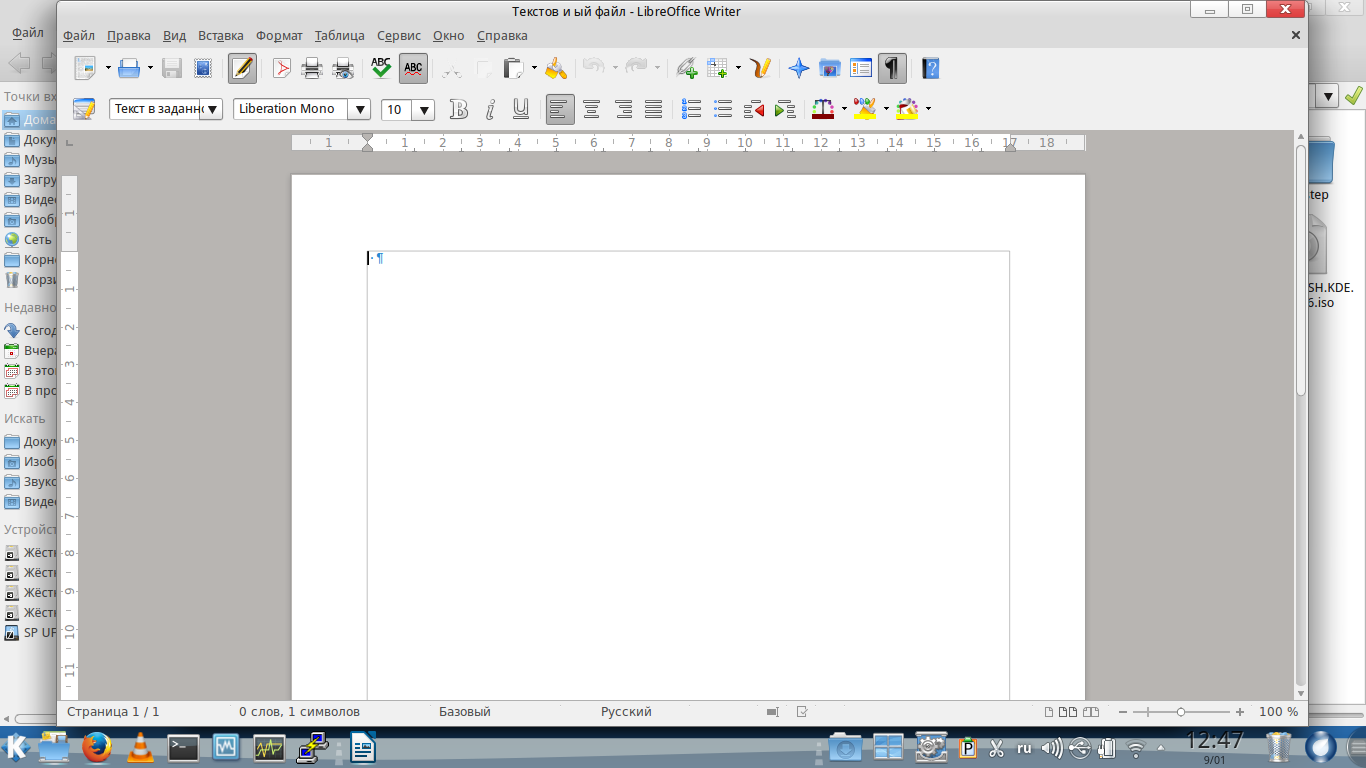The width and height of the screenshot is (1366, 768).
Task: Export document directly as PDF
Action: (282, 69)
